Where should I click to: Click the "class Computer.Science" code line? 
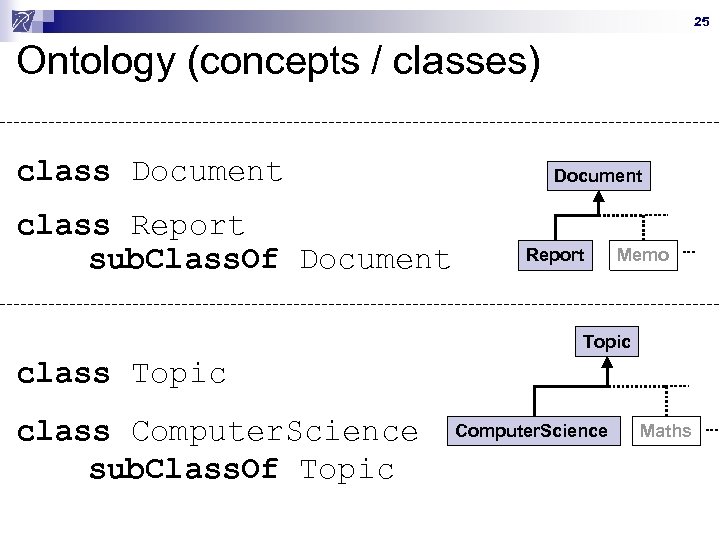(x=218, y=432)
